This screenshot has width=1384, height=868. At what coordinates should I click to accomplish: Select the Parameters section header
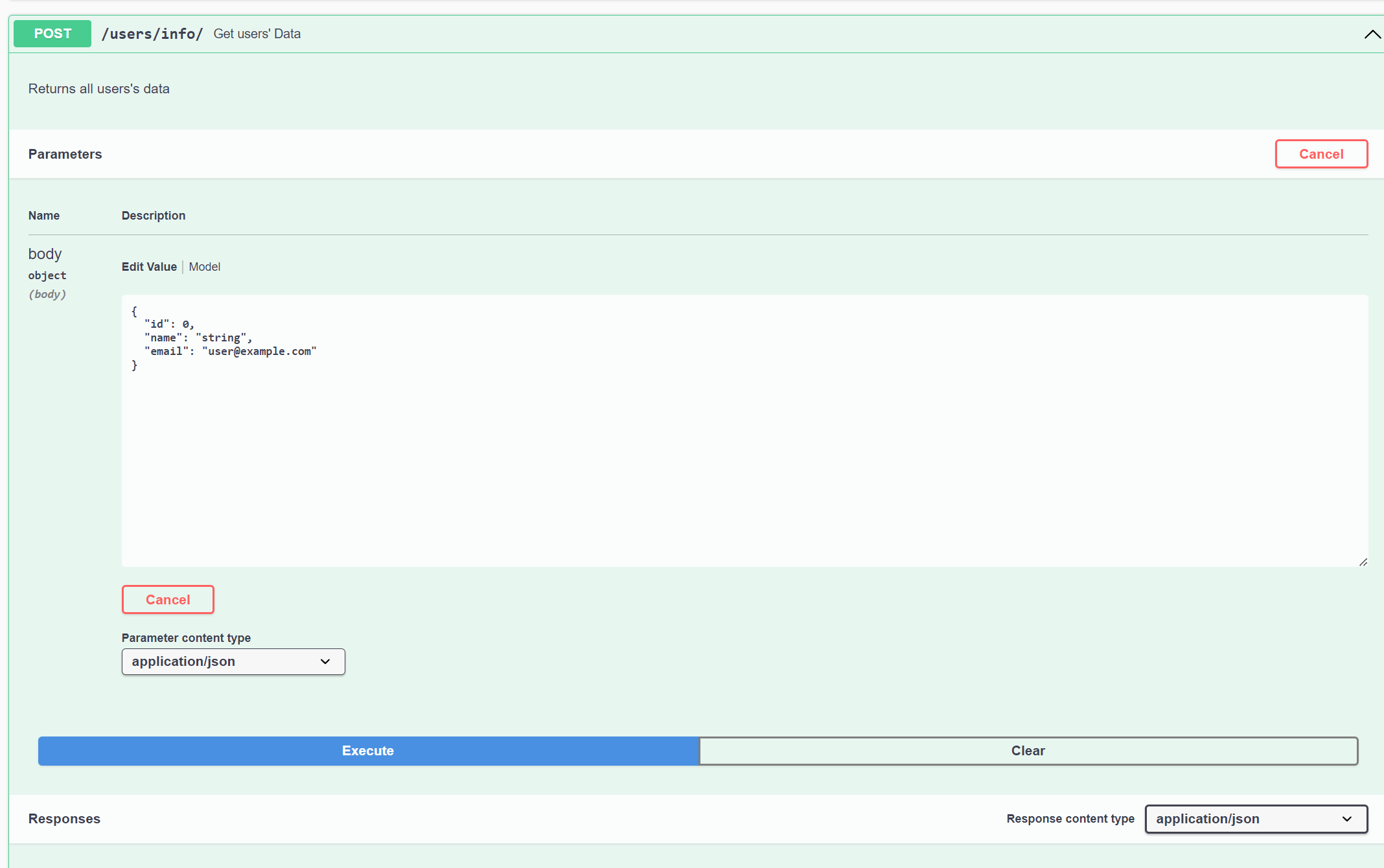[65, 154]
